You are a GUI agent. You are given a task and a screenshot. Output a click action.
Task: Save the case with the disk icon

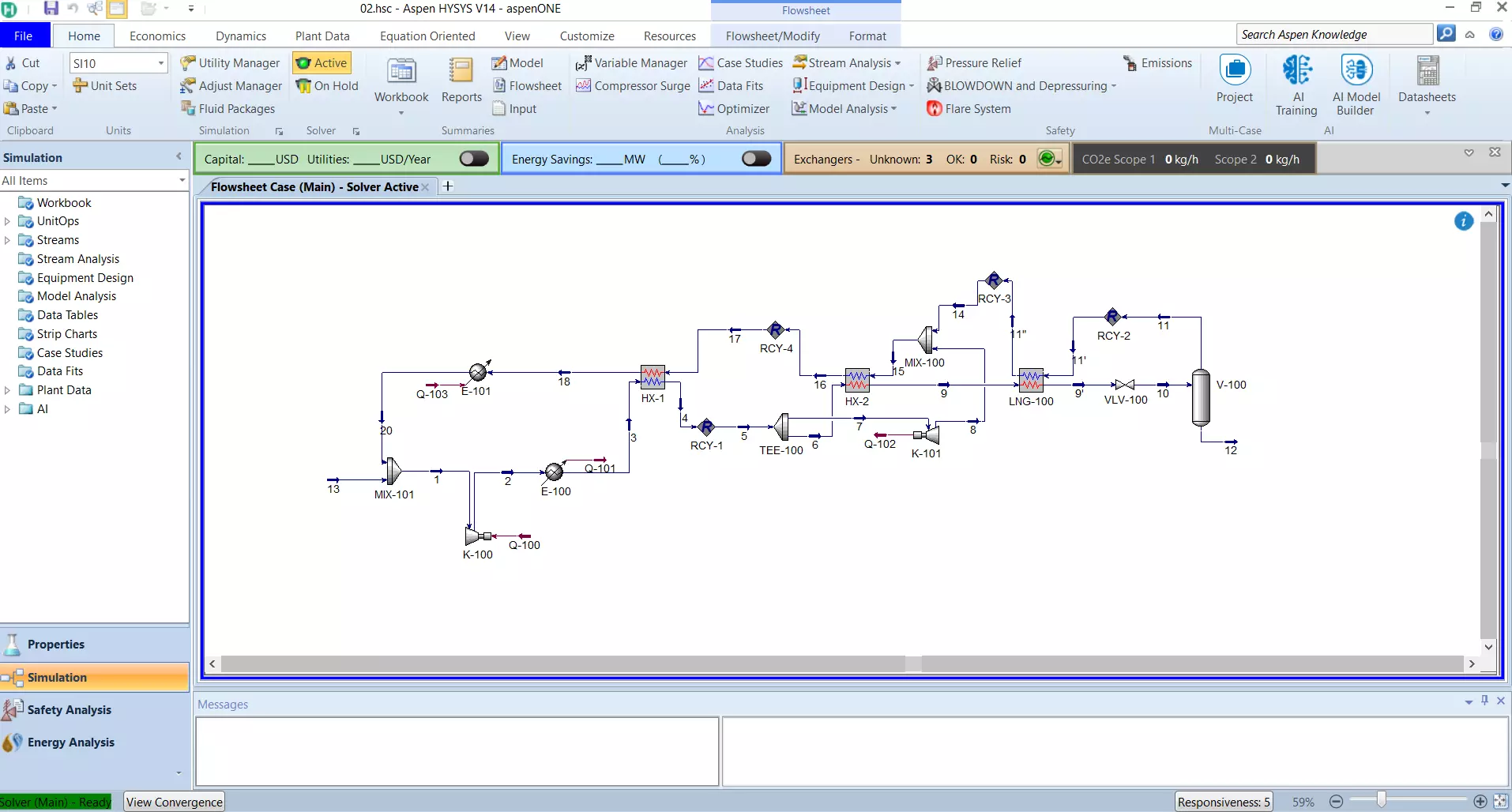pos(51,9)
